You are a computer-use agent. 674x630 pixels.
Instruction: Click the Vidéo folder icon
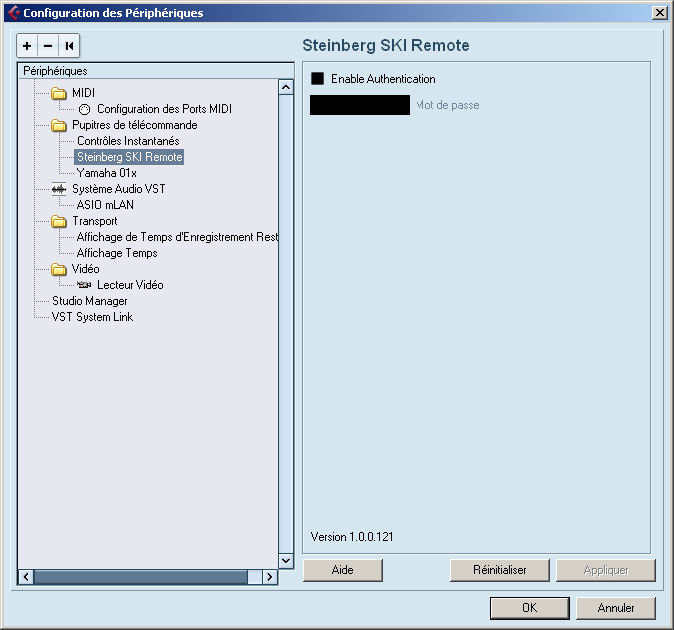pyautogui.click(x=58, y=269)
